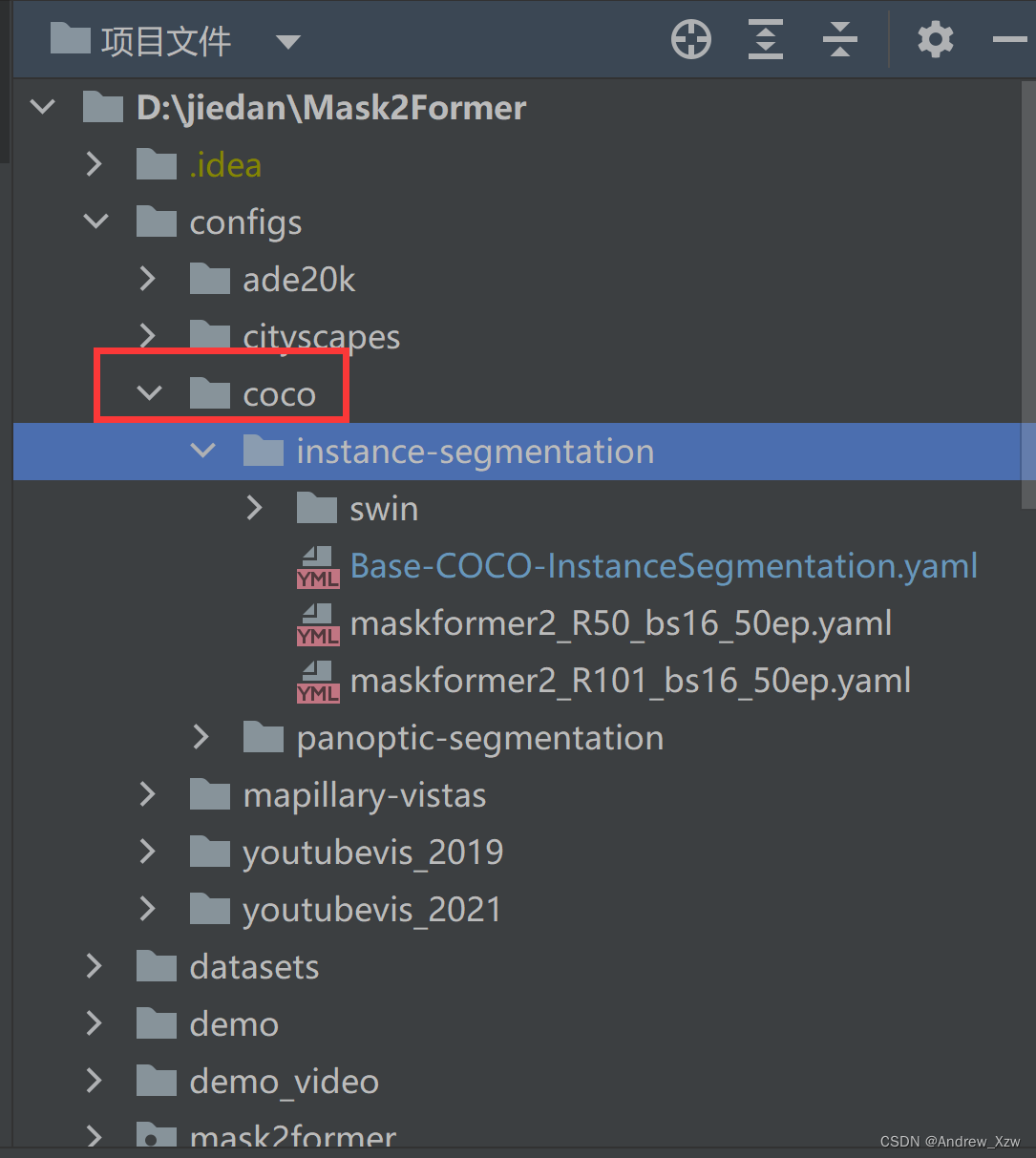Open the project view settings gear icon

934,39
